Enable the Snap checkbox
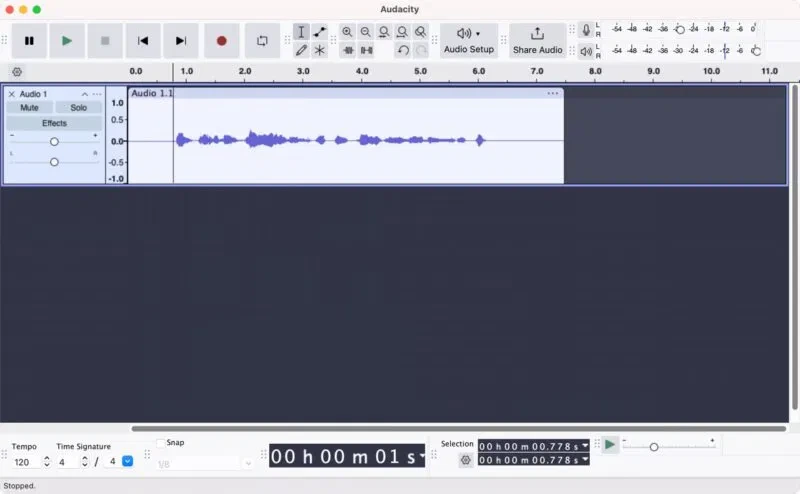The image size is (800, 494). (161, 443)
